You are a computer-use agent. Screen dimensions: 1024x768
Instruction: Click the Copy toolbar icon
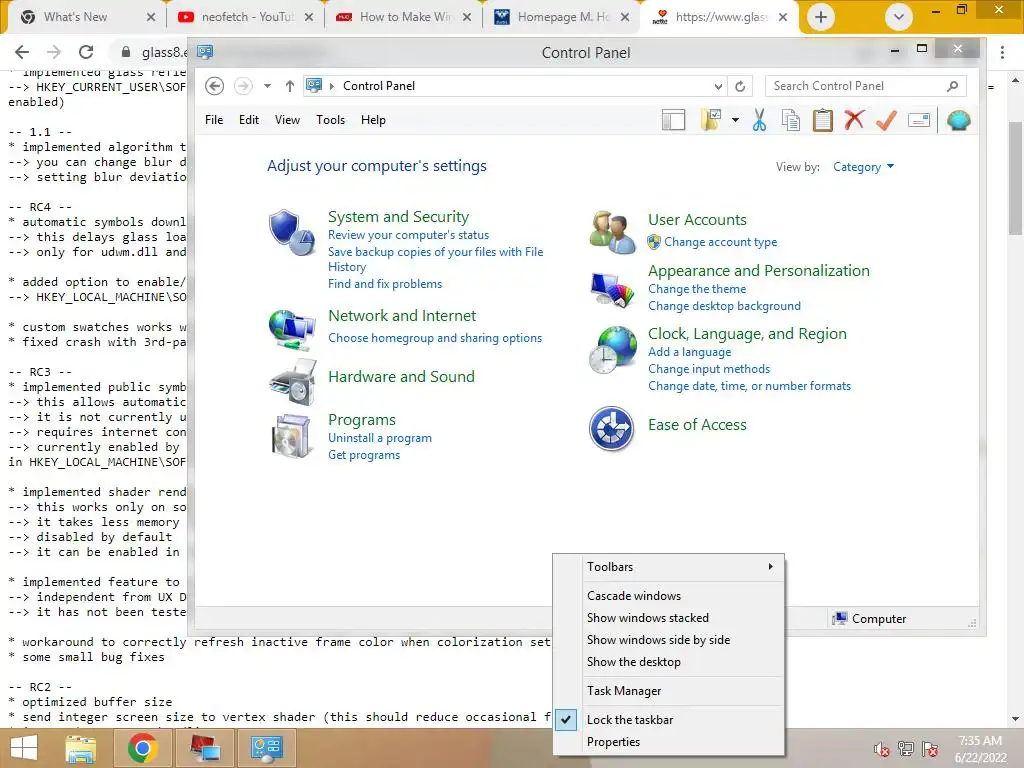click(791, 120)
